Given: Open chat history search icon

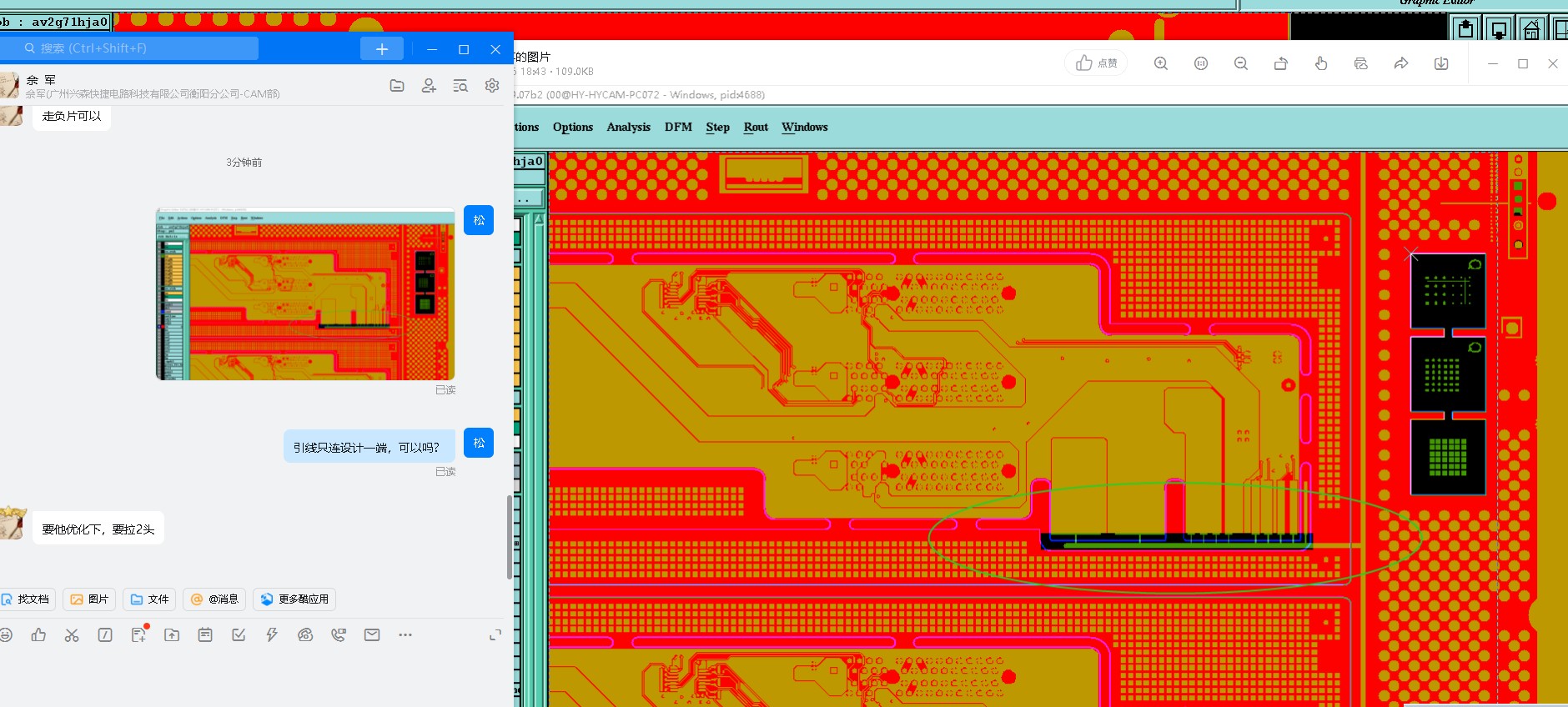Looking at the screenshot, I should [x=460, y=86].
